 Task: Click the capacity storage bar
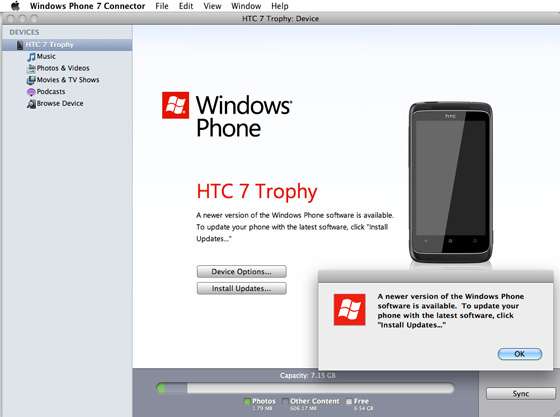[305, 388]
